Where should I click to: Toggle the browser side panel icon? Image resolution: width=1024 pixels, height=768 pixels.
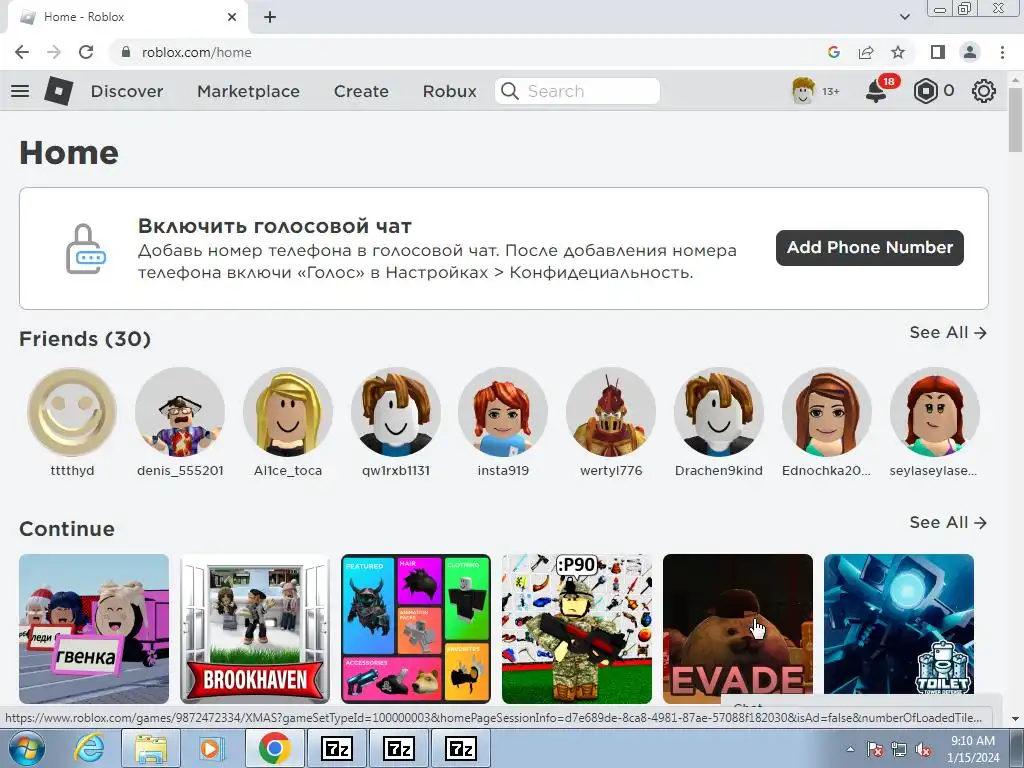(938, 52)
